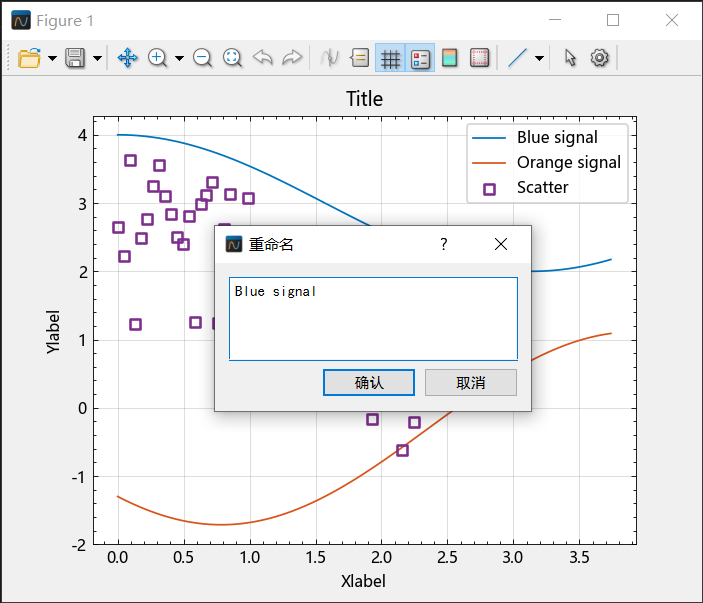This screenshot has width=703, height=603.
Task: Click the Orange signal legend entry
Action: (x=569, y=162)
